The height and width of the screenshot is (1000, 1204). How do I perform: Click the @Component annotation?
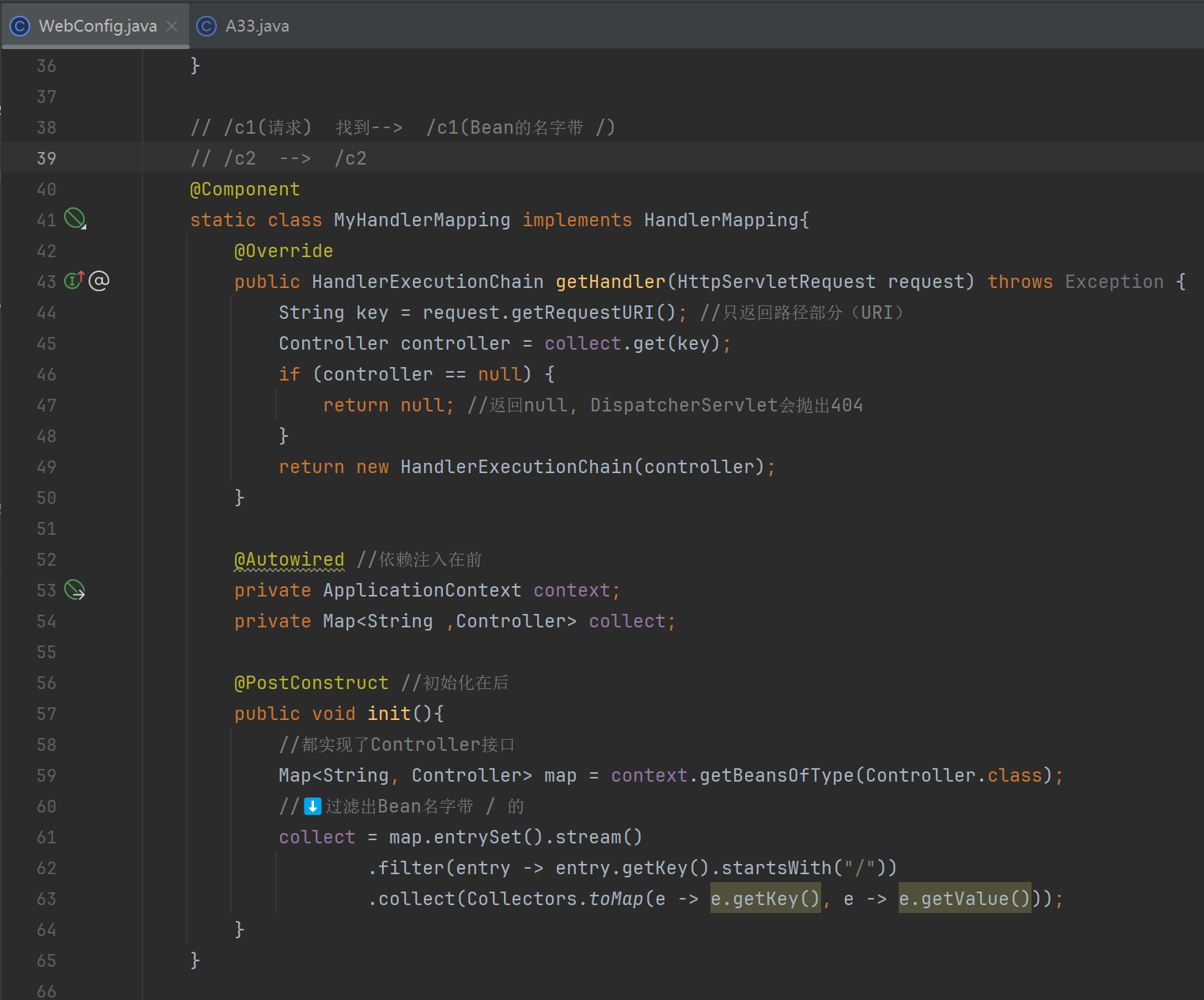[x=245, y=189]
